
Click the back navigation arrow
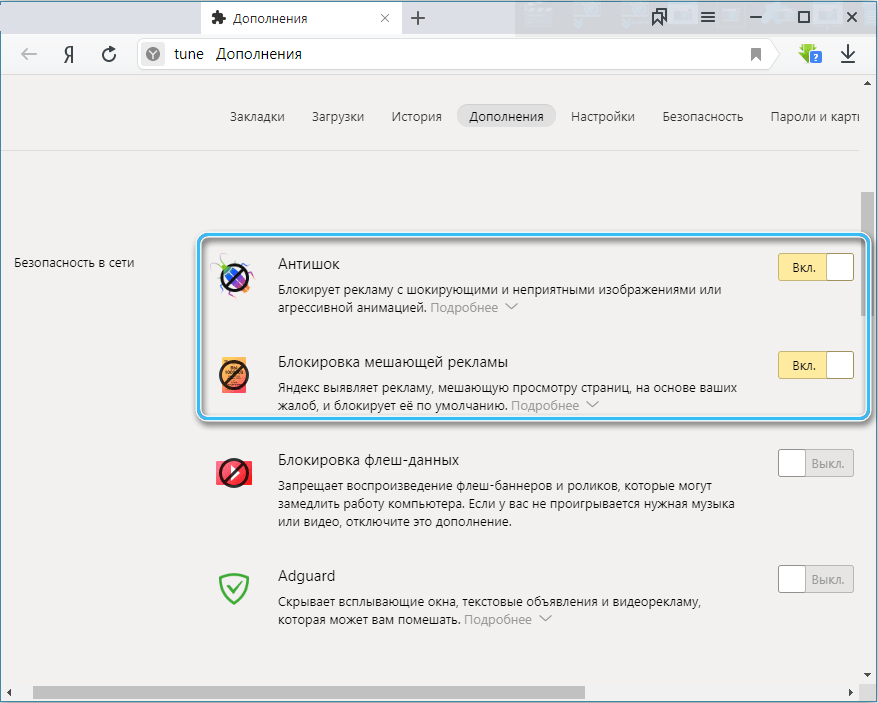tap(29, 55)
